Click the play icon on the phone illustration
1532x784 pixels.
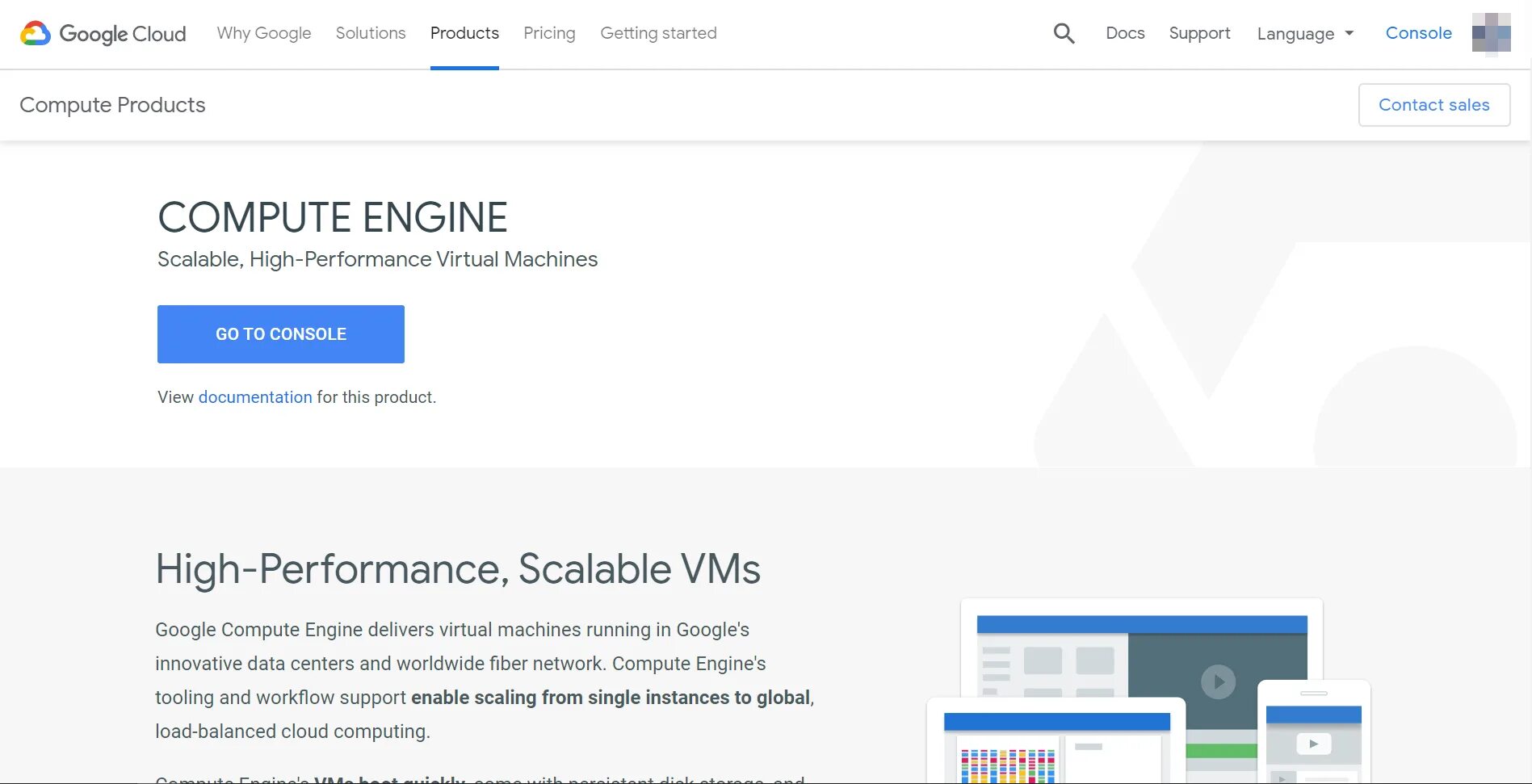pos(1313,744)
